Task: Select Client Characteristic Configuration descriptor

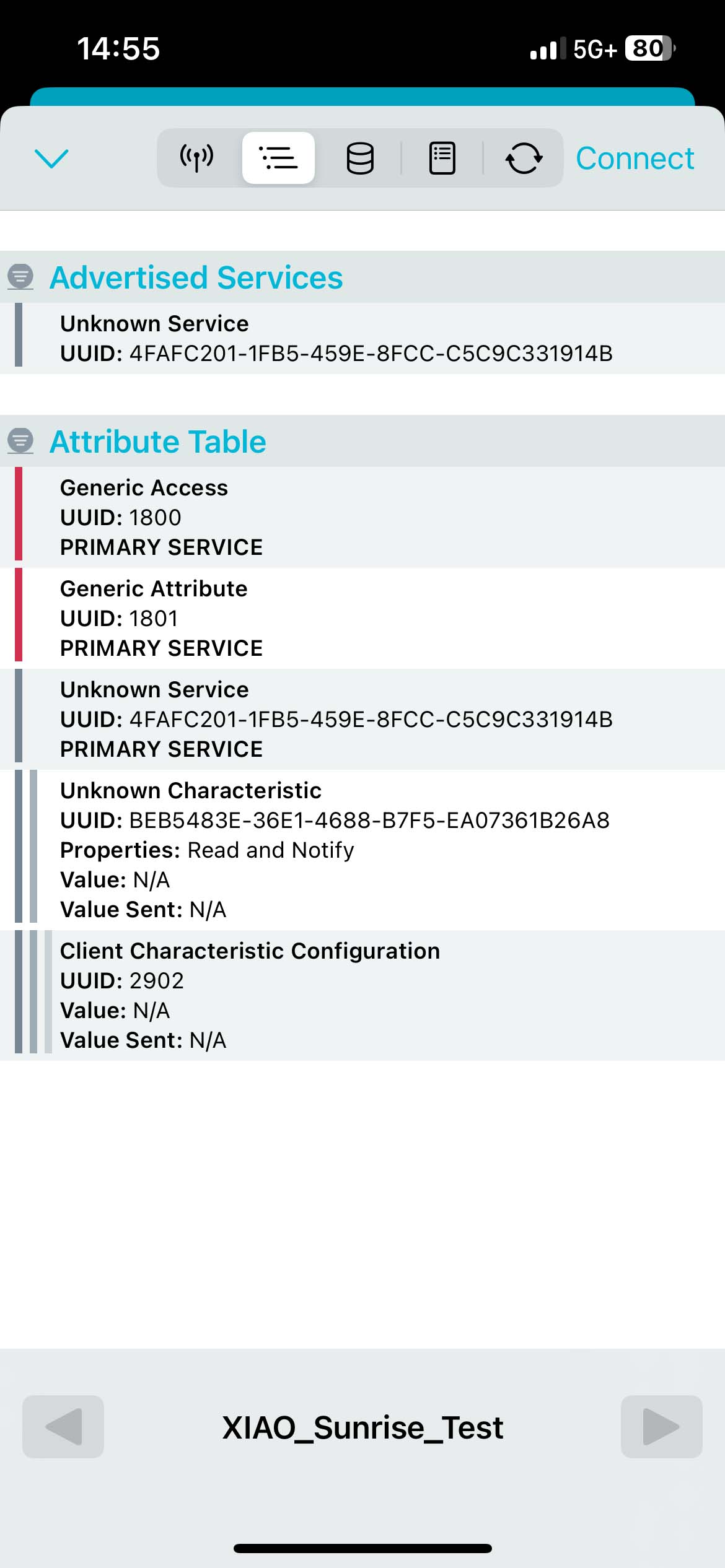Action: (362, 995)
